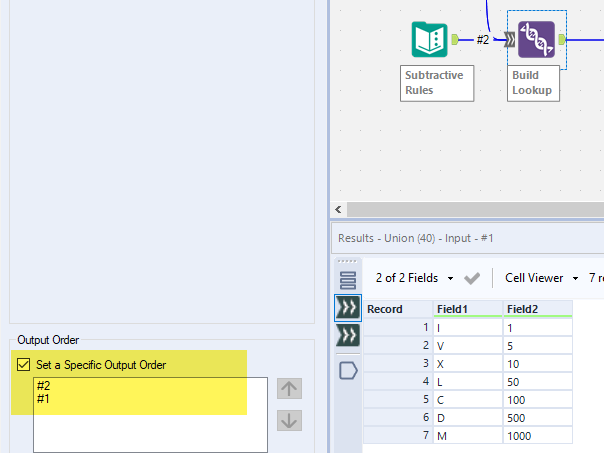Select Field1 cell containing L

point(468,382)
